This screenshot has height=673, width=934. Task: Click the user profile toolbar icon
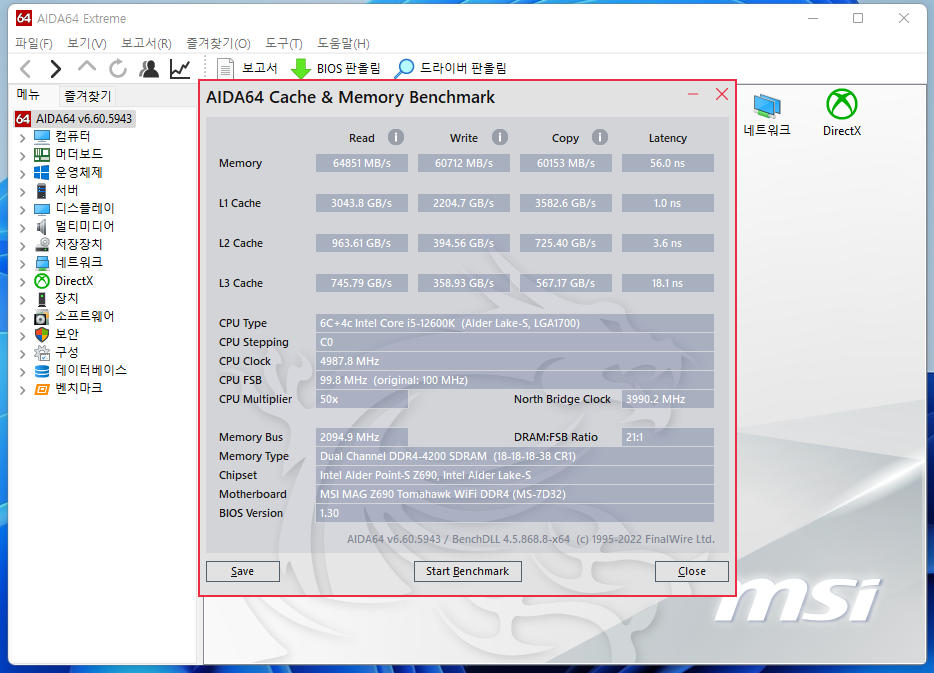point(149,69)
